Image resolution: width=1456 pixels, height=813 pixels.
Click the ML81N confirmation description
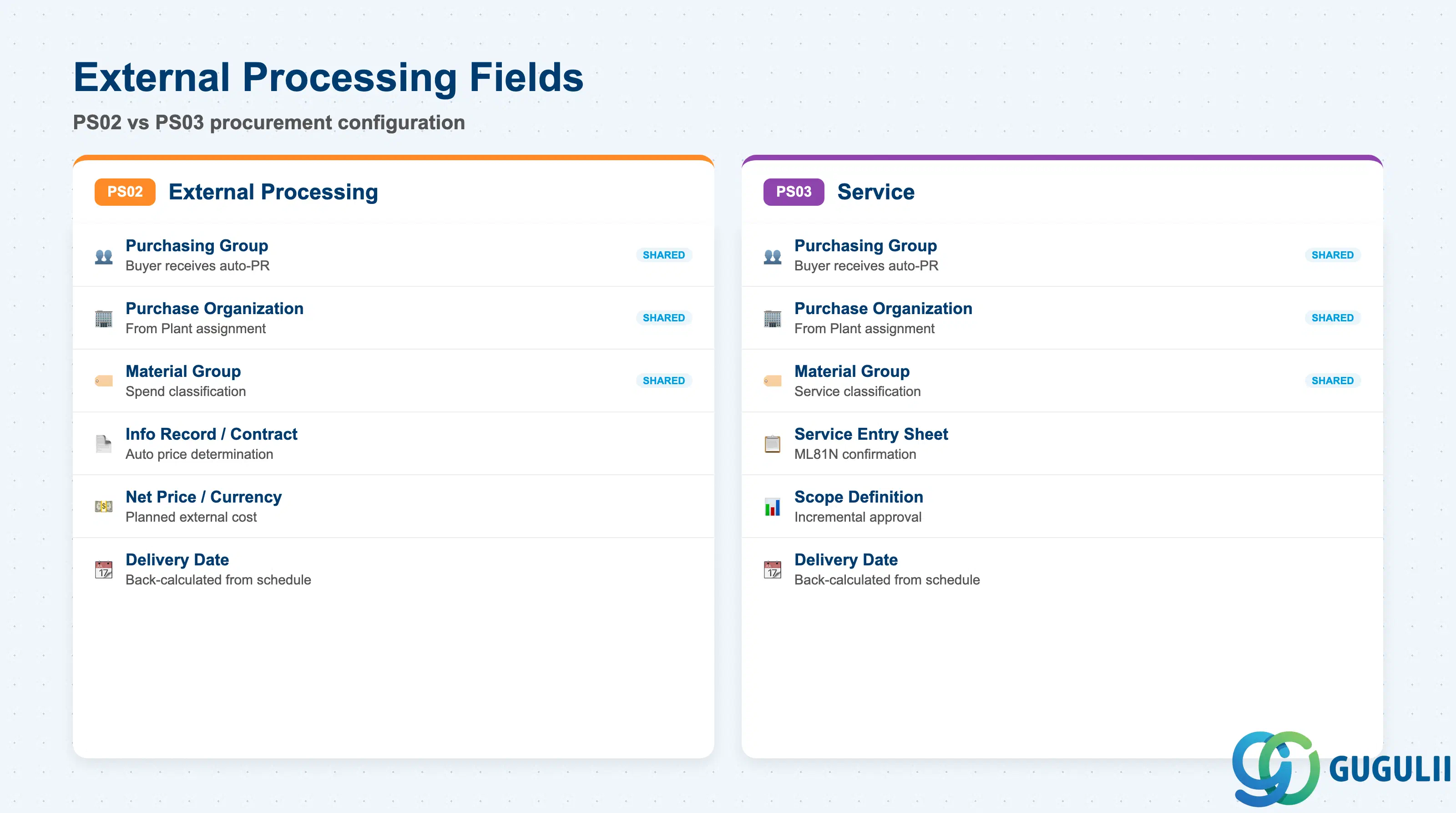[855, 454]
